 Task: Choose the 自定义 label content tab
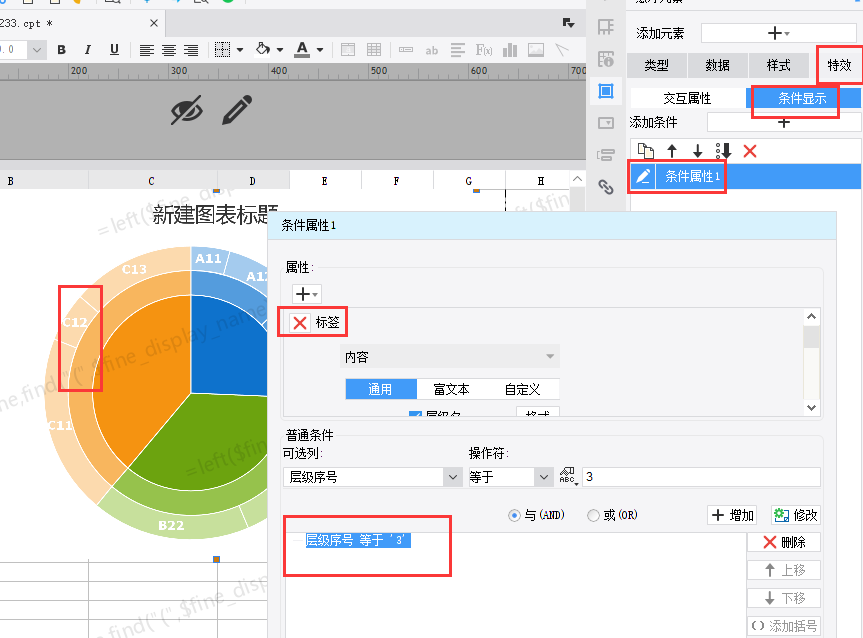pyautogui.click(x=523, y=389)
